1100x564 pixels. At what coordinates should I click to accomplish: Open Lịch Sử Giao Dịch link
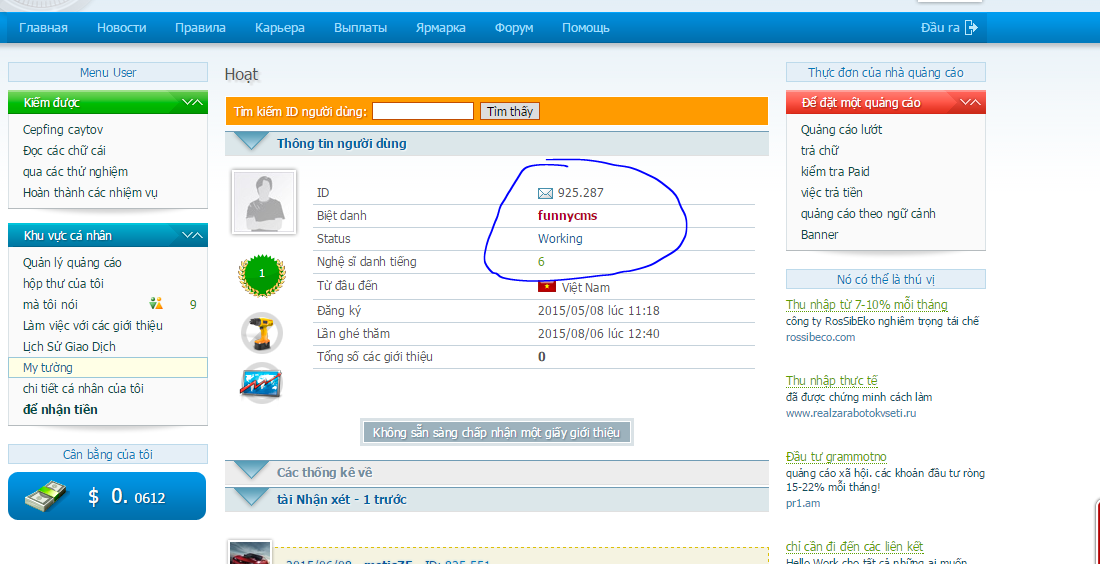click(69, 347)
